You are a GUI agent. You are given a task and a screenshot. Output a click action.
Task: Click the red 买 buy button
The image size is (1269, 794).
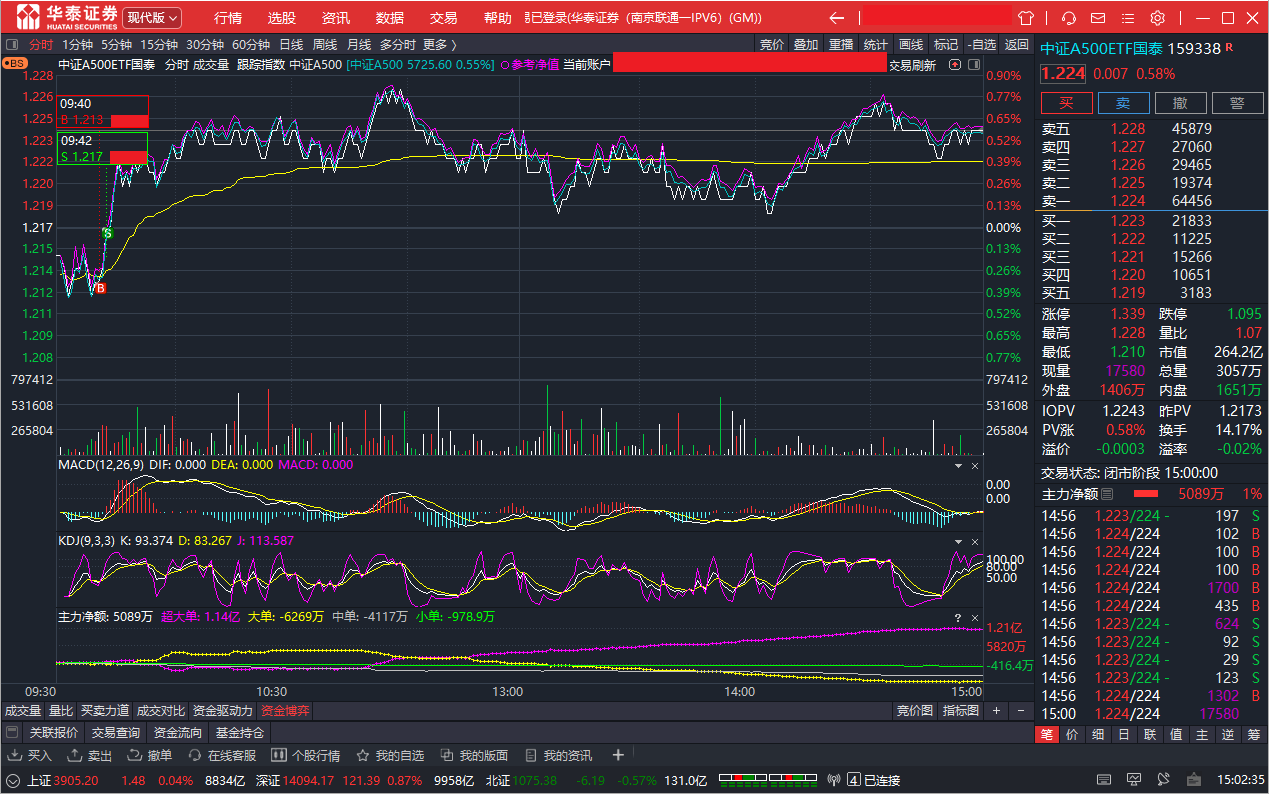[1066, 102]
